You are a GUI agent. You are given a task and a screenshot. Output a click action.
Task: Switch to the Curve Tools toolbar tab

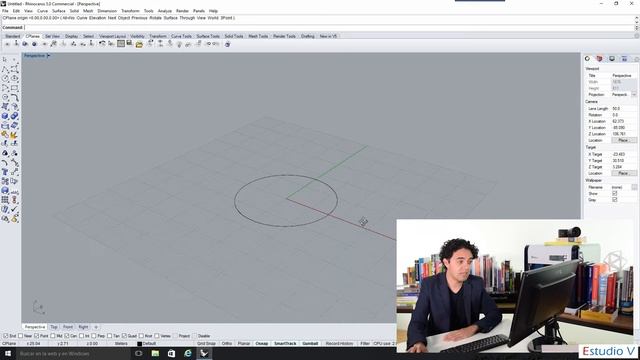click(x=181, y=36)
